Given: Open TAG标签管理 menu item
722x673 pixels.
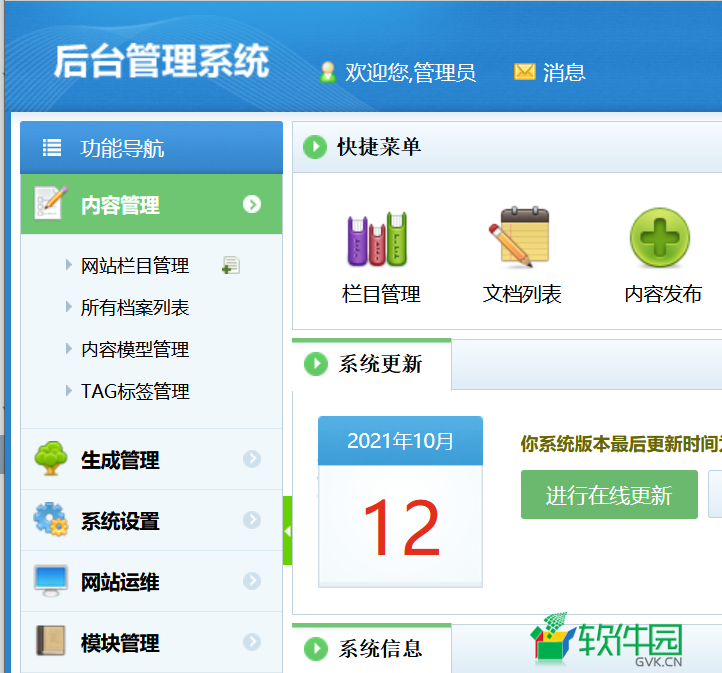Looking at the screenshot, I should click(135, 391).
